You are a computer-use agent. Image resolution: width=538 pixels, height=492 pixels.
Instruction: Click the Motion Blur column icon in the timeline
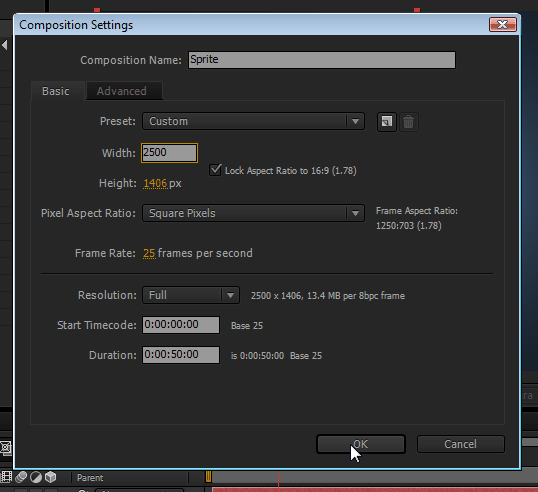21,477
